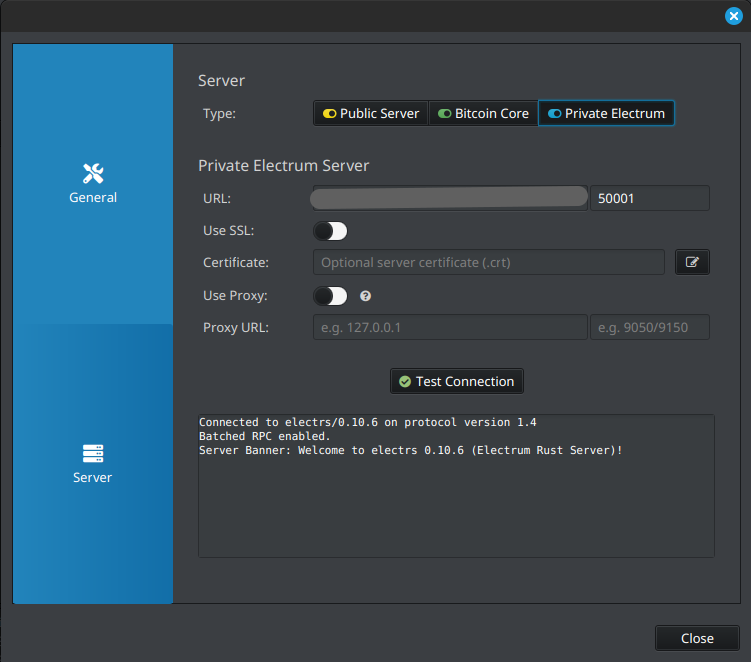Image resolution: width=751 pixels, height=662 pixels.
Task: Click the "Server" heading above the Type row
Action: 221,80
